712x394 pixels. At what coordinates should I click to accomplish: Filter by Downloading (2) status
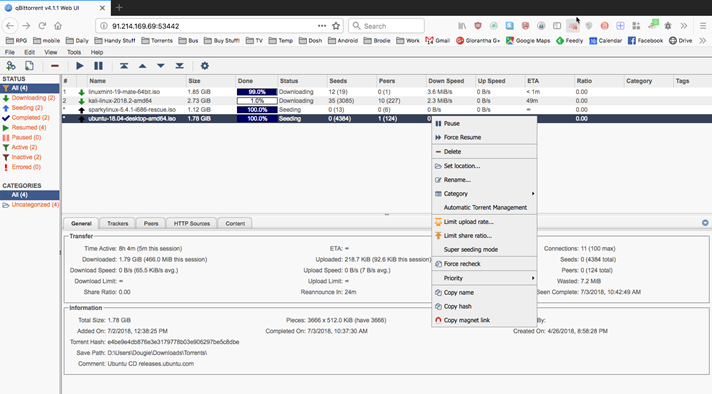pyautogui.click(x=30, y=98)
